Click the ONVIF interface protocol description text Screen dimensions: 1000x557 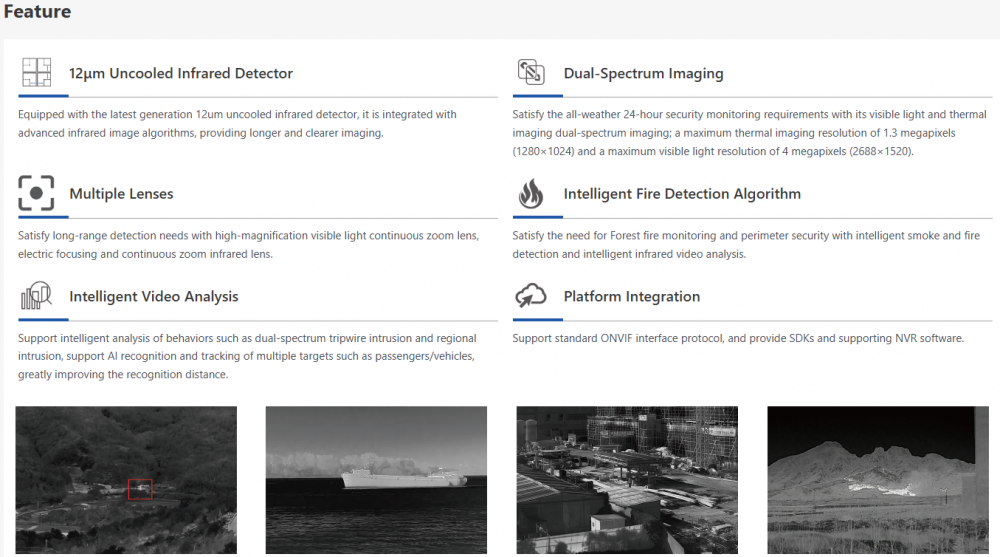click(x=738, y=338)
